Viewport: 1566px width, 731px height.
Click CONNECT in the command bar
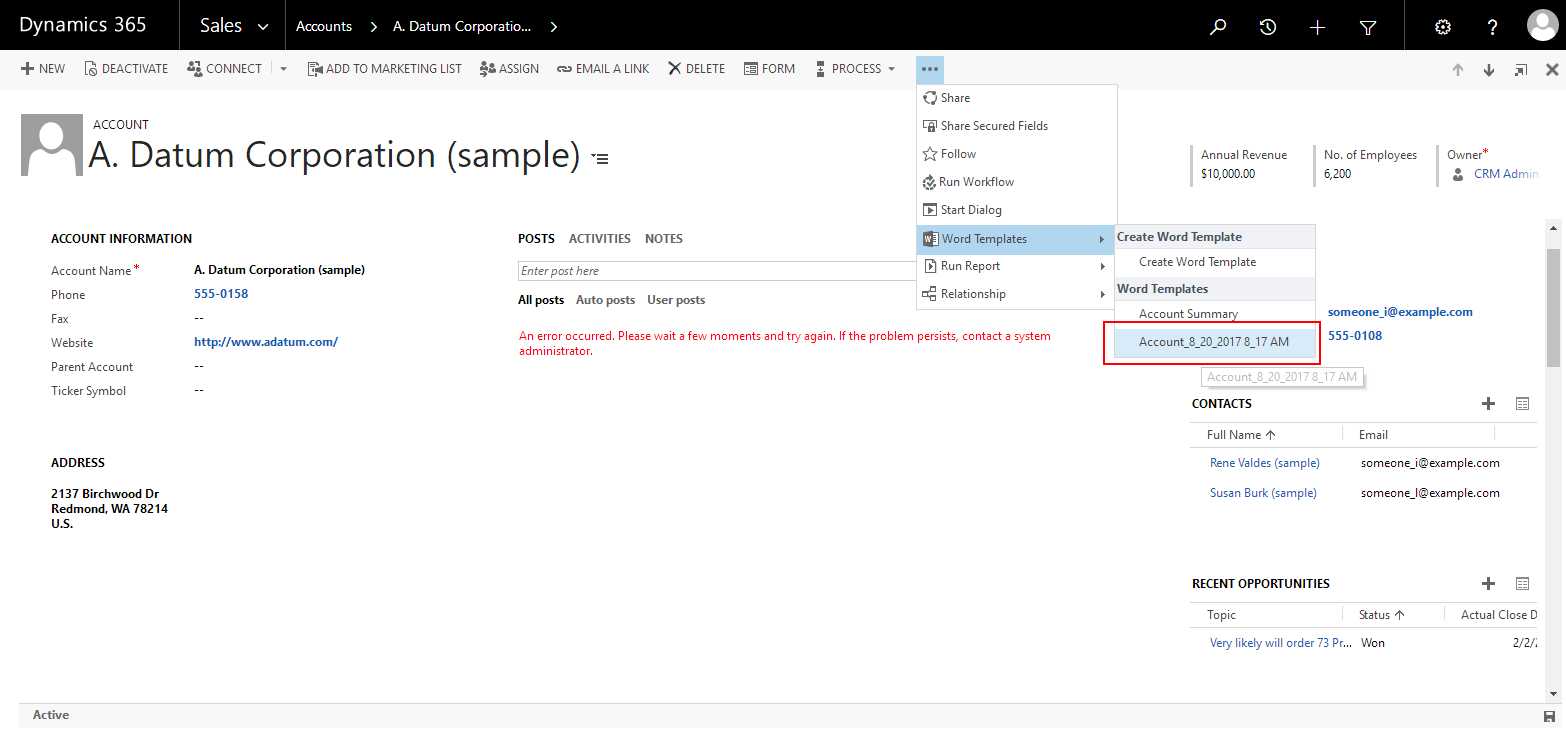click(x=224, y=69)
